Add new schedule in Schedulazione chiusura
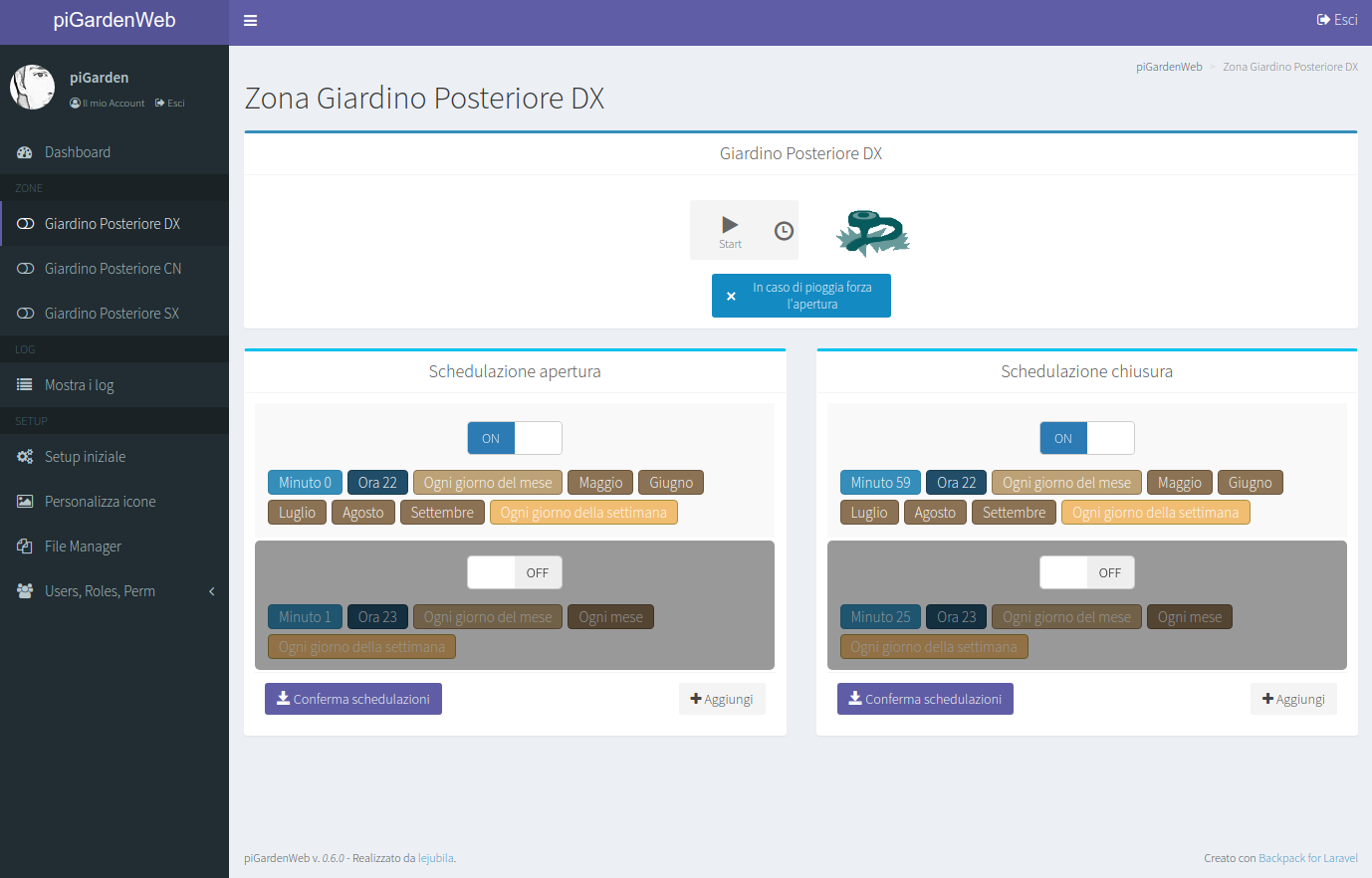This screenshot has width=1372, height=878. (x=1293, y=699)
